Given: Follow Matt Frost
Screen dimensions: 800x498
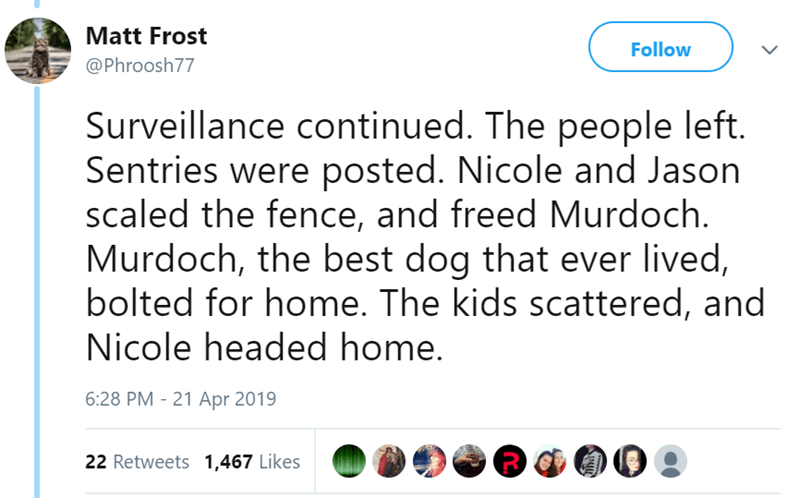Looking at the screenshot, I should [x=661, y=49].
